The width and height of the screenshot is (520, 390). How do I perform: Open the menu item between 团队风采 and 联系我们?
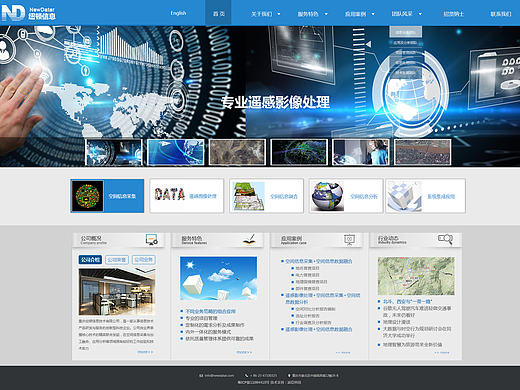click(453, 14)
